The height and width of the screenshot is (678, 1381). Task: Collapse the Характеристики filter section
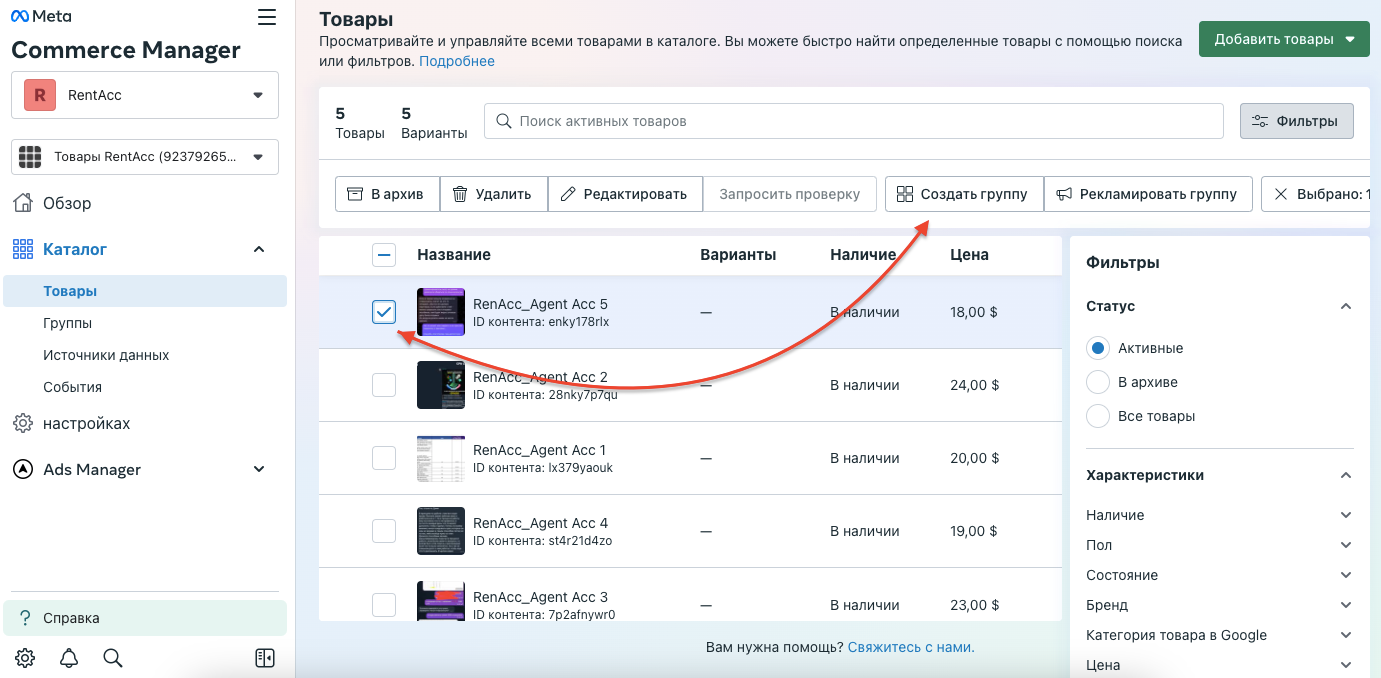1346,475
